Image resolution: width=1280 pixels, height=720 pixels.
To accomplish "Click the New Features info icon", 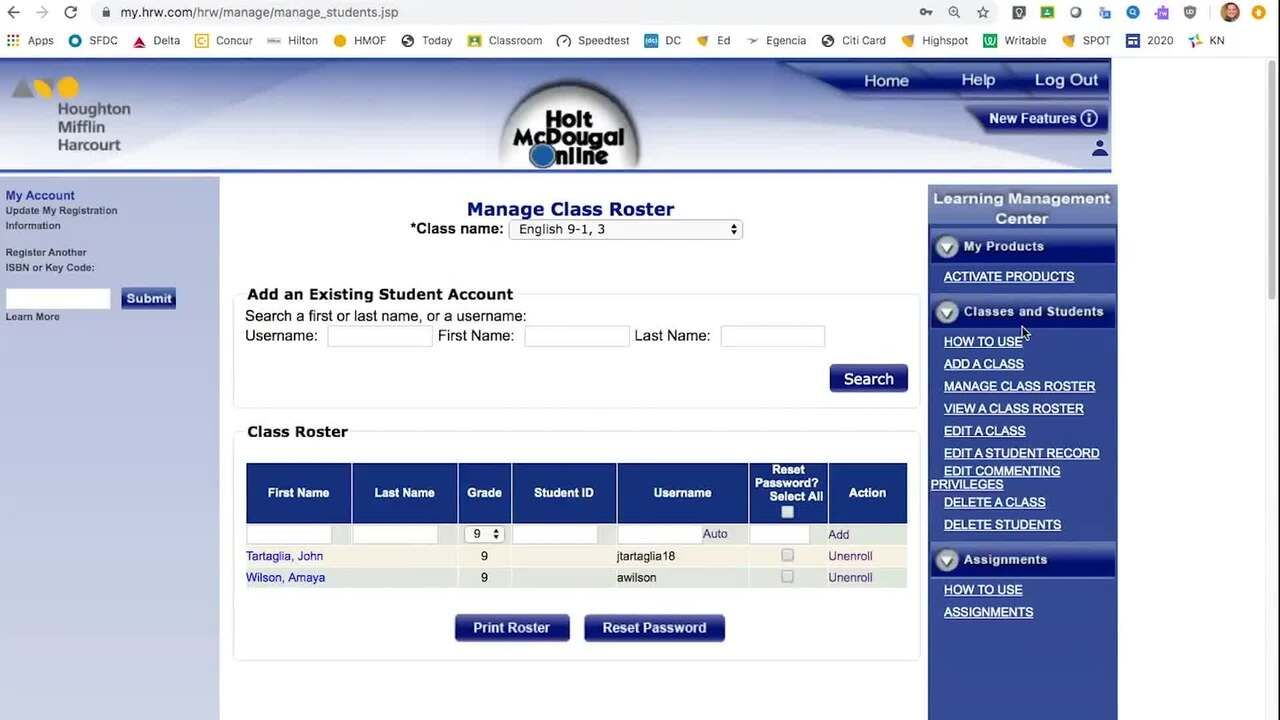I will click(1089, 118).
